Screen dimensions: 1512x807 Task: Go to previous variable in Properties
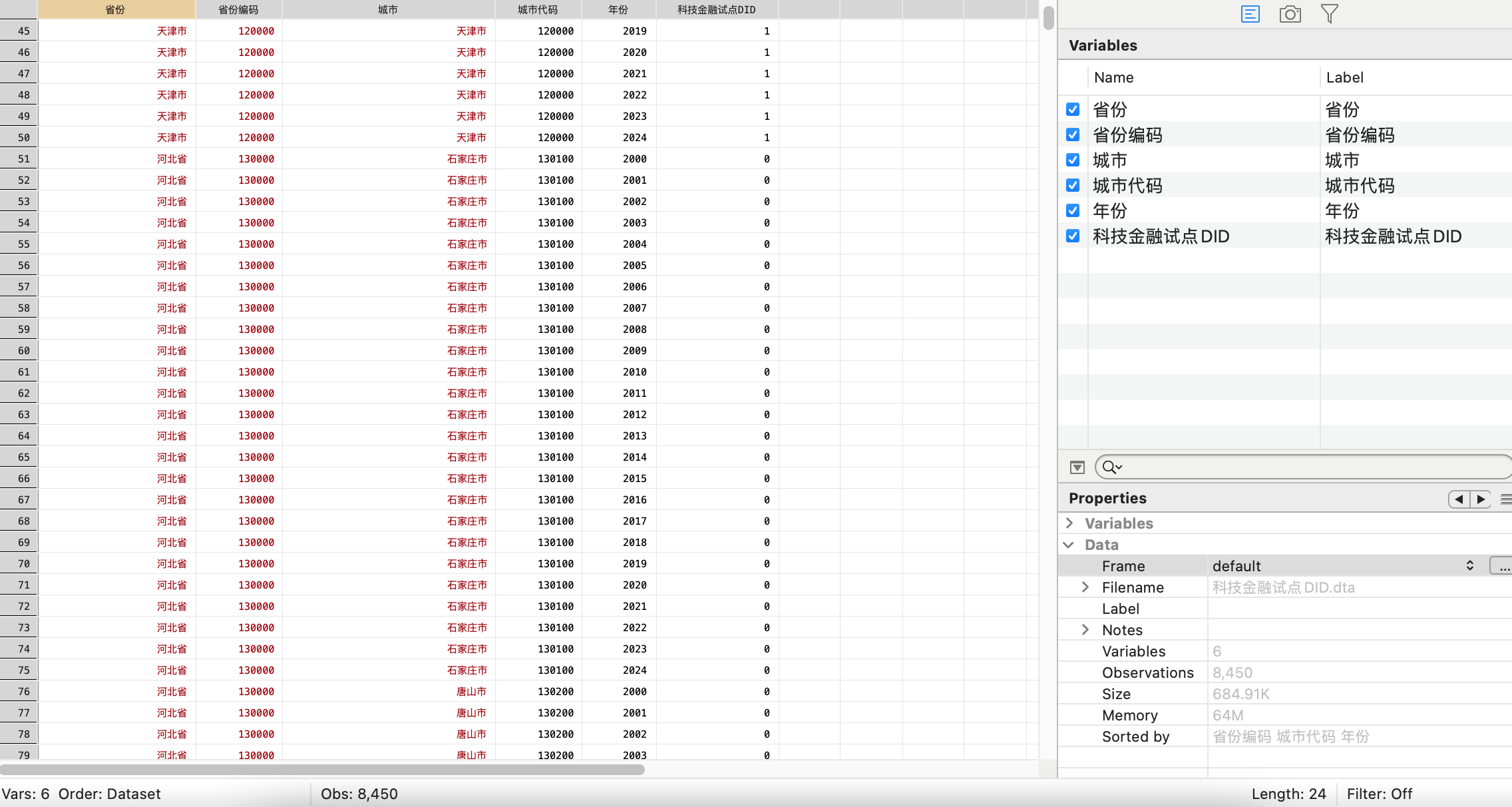pyautogui.click(x=1459, y=499)
